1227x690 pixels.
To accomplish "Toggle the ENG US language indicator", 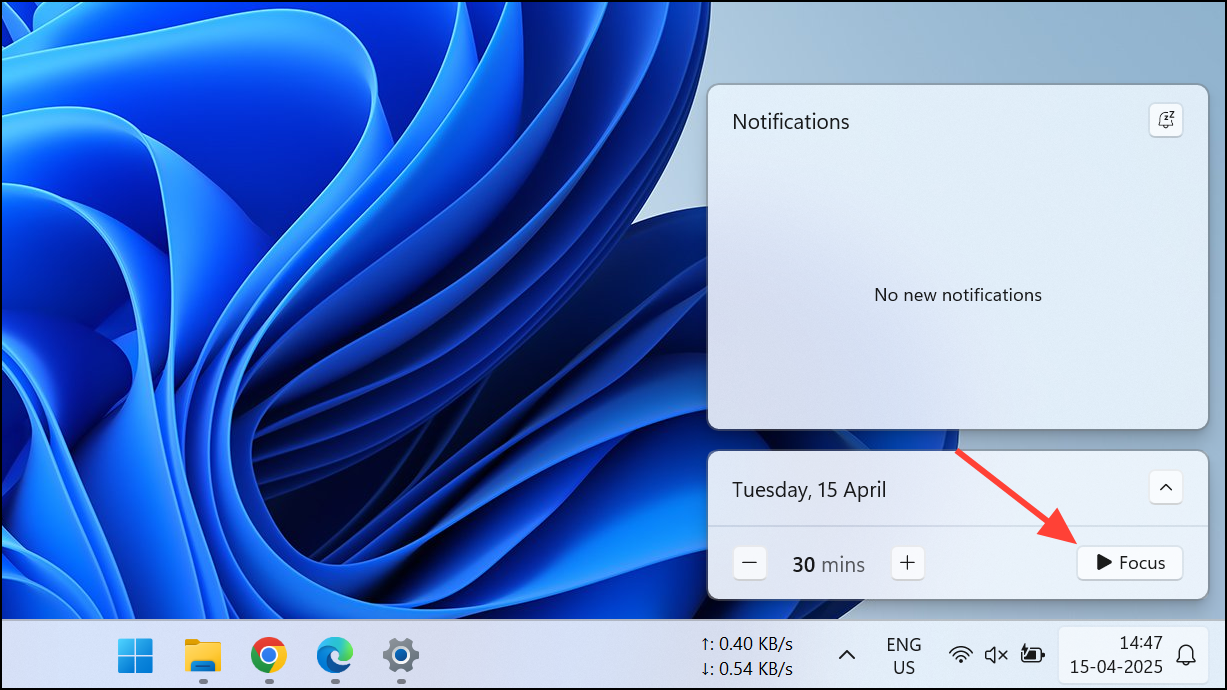I will tap(902, 655).
